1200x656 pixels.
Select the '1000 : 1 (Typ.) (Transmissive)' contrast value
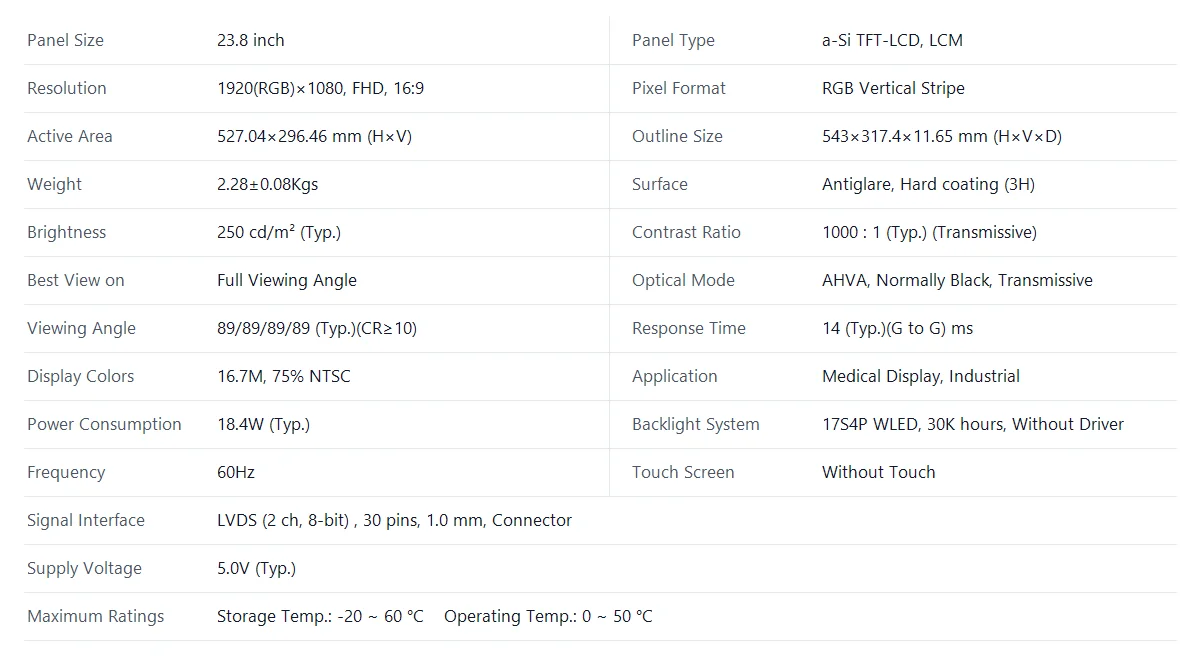pyautogui.click(x=929, y=232)
